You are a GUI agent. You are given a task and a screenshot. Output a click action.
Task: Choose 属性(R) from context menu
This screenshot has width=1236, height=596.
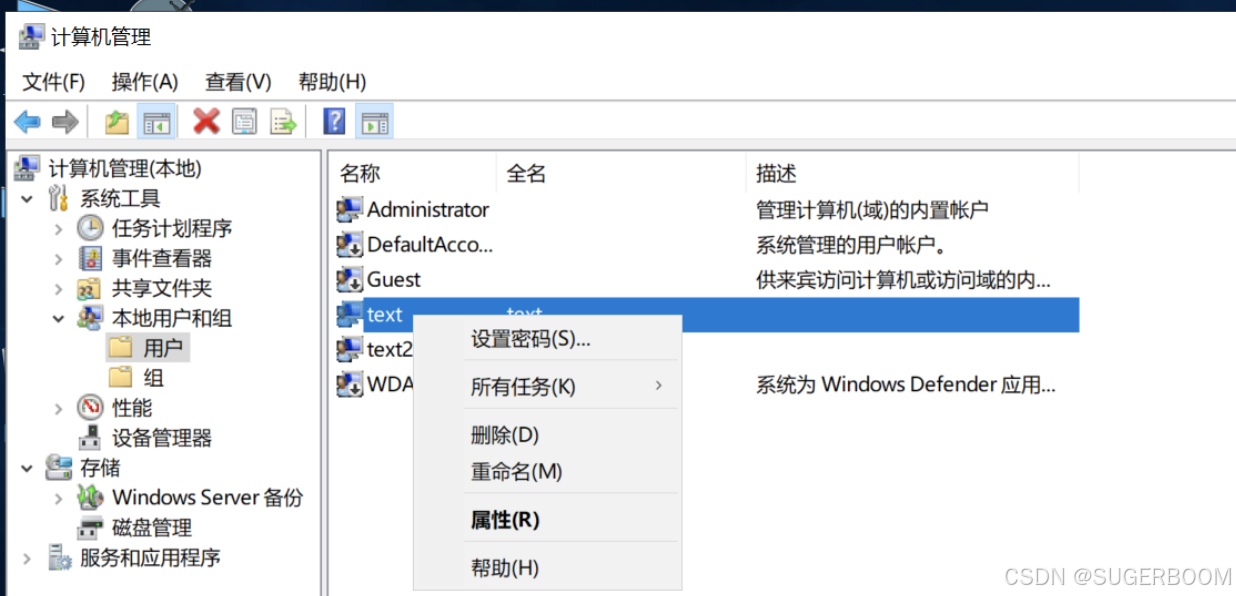tap(547, 520)
